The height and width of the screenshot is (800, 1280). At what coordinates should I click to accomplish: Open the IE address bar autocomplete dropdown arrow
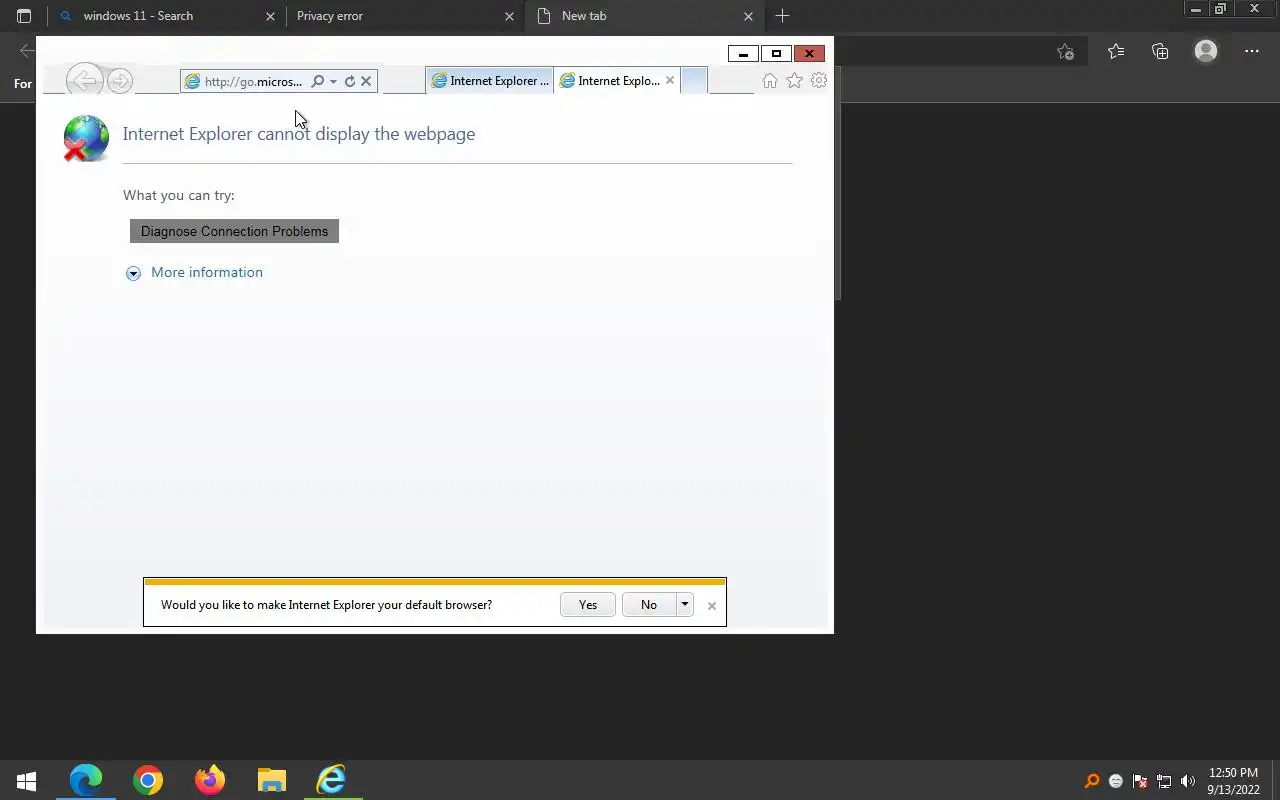(x=333, y=81)
